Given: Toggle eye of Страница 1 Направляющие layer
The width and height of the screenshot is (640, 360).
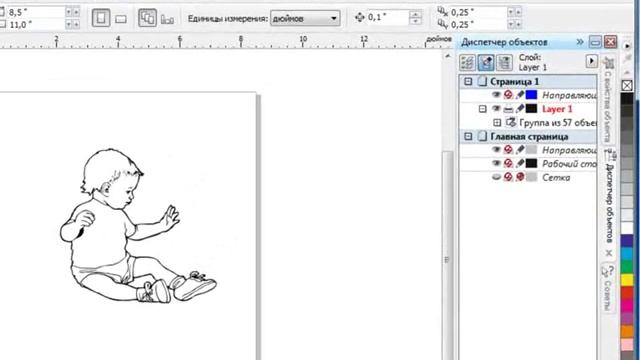Looking at the screenshot, I should [496, 95].
